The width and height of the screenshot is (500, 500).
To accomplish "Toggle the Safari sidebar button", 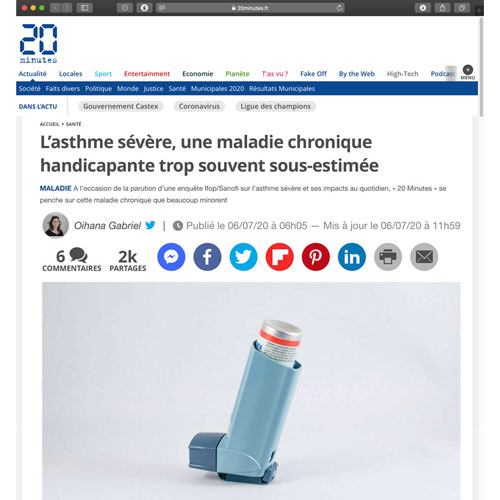I will [84, 8].
